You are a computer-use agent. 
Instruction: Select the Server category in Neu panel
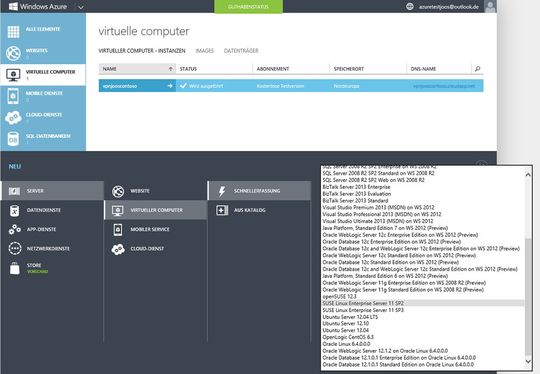(x=52, y=191)
